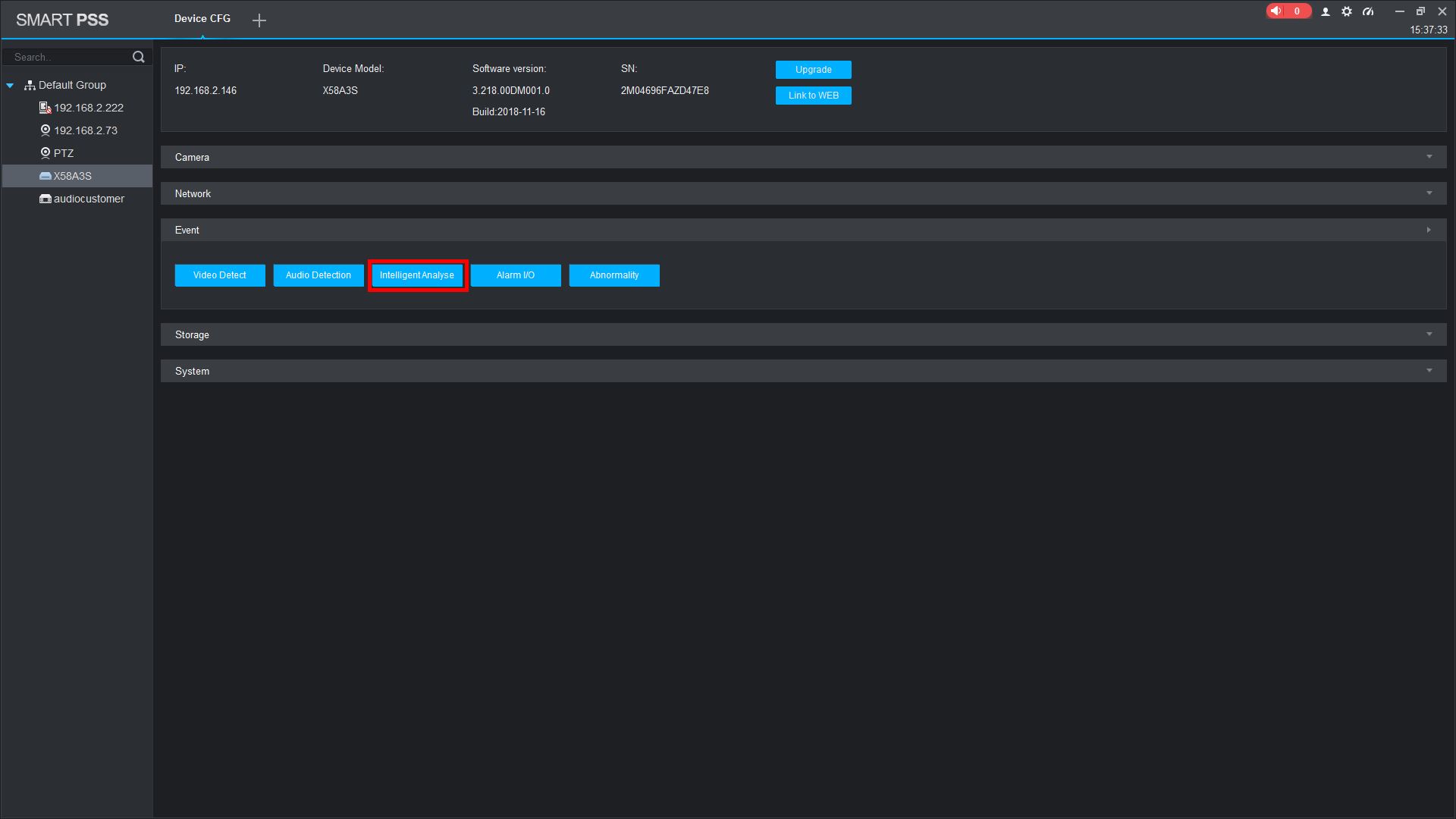The image size is (1456, 819).
Task: Select device 192.168.2.222 in the tree
Action: point(88,108)
